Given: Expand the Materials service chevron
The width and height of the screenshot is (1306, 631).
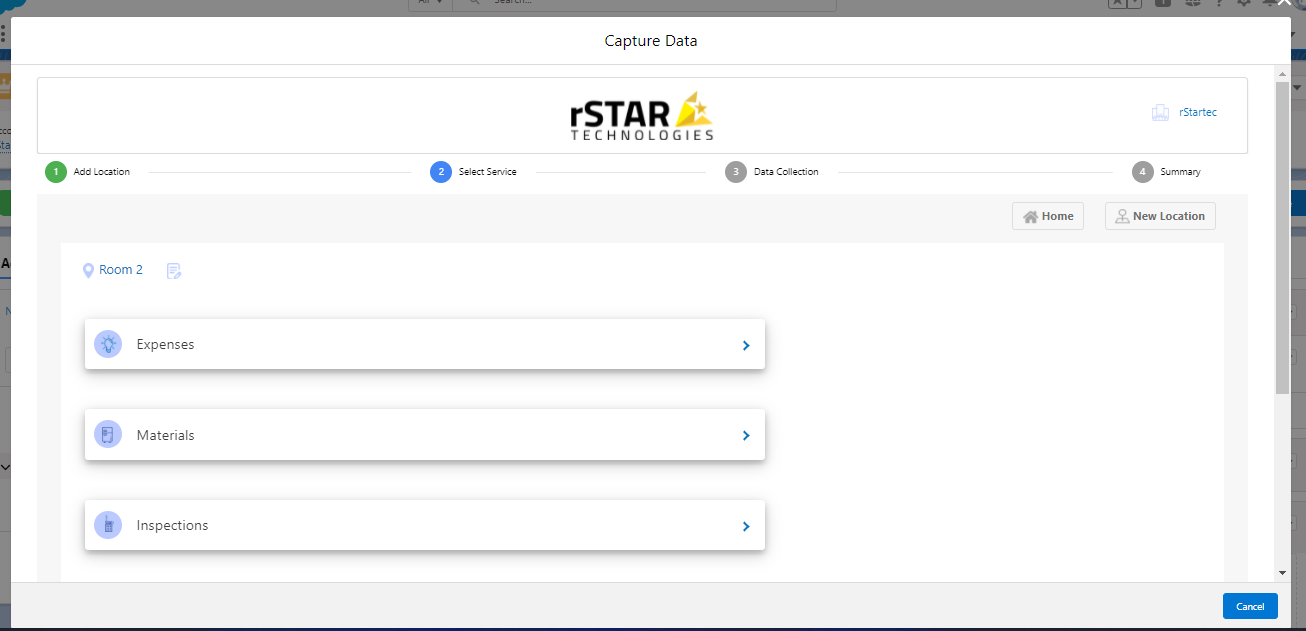Looking at the screenshot, I should coord(745,435).
